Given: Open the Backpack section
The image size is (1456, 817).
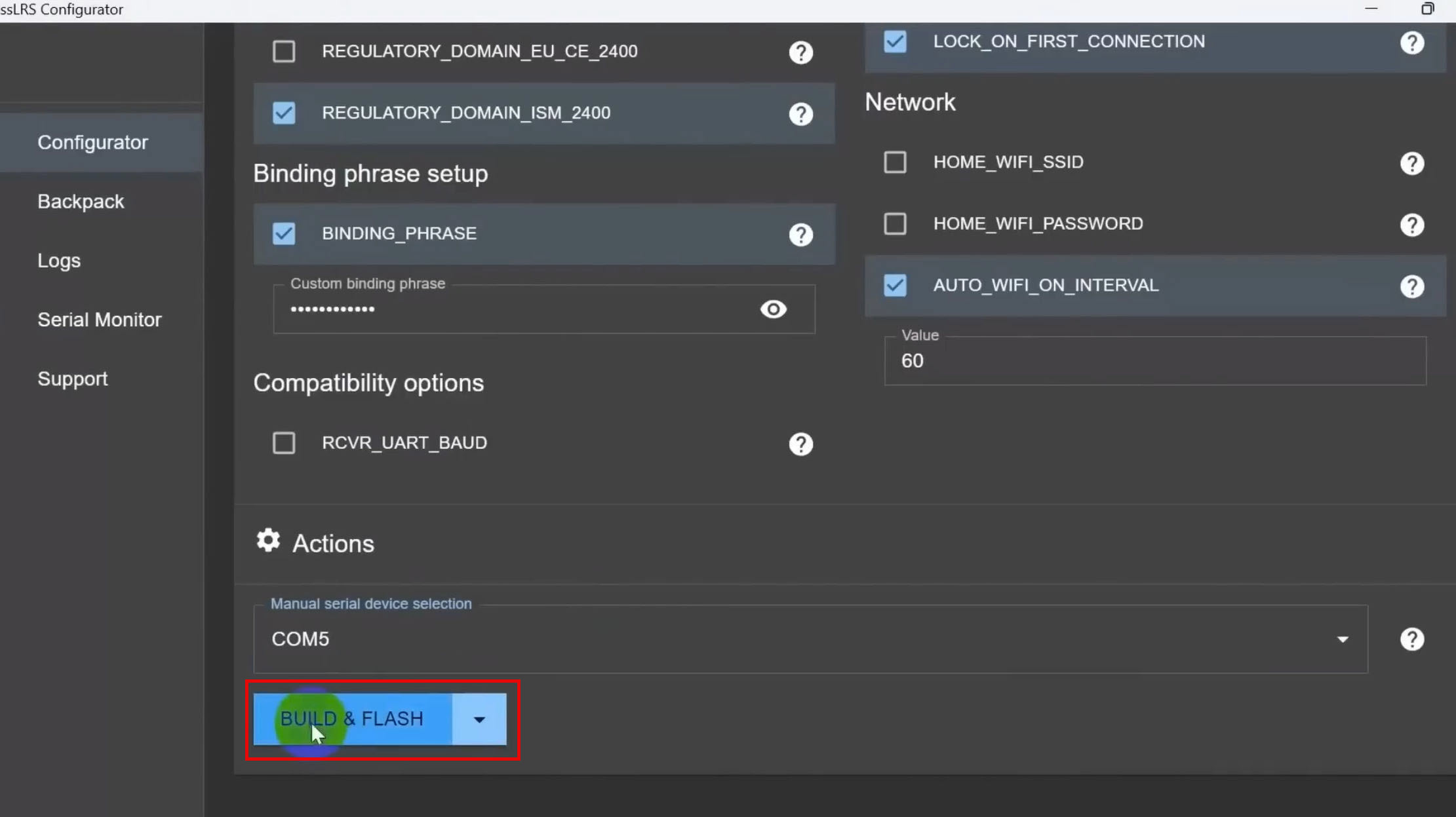Looking at the screenshot, I should [81, 202].
